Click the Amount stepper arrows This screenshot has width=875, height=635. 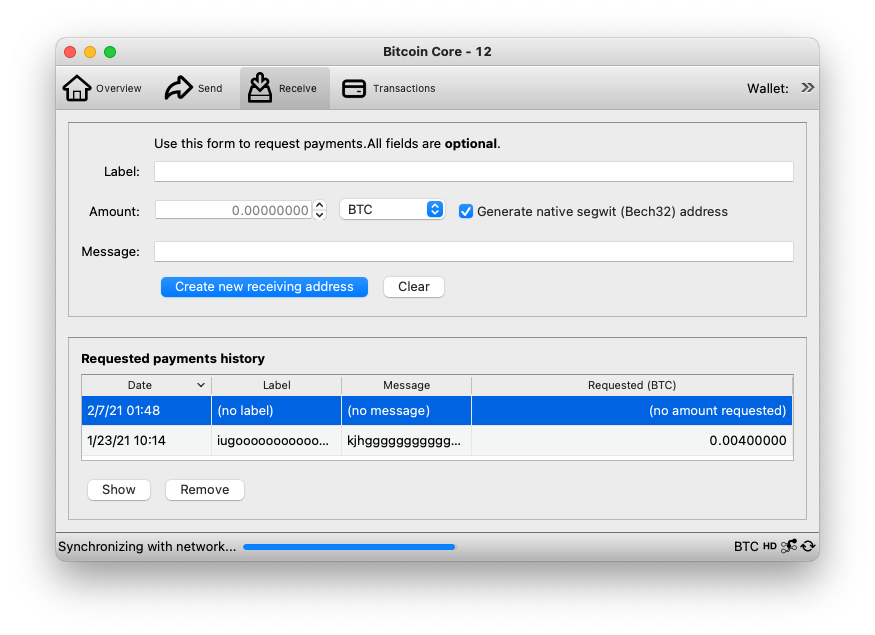tap(320, 210)
